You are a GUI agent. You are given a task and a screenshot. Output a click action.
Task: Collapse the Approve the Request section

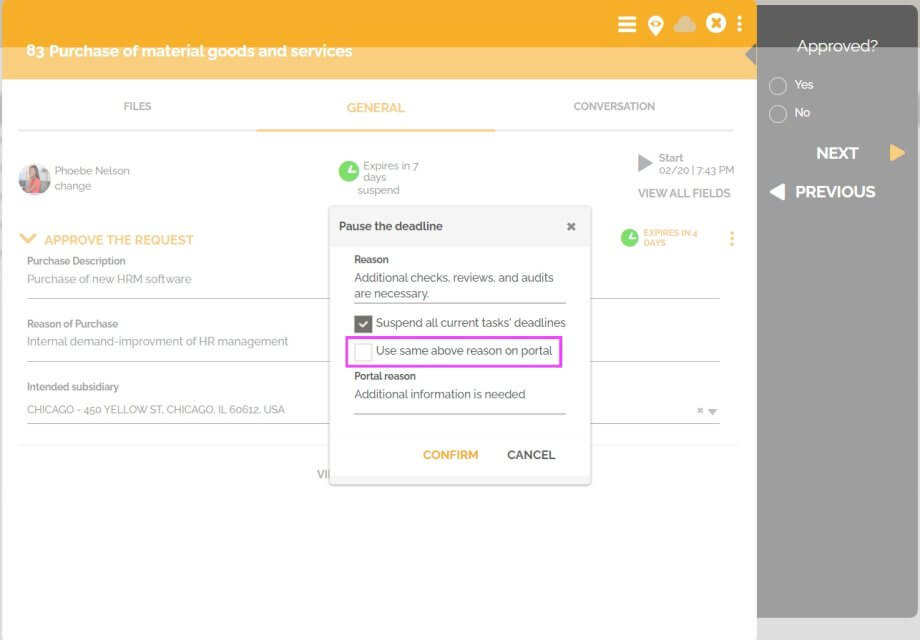[27, 240]
